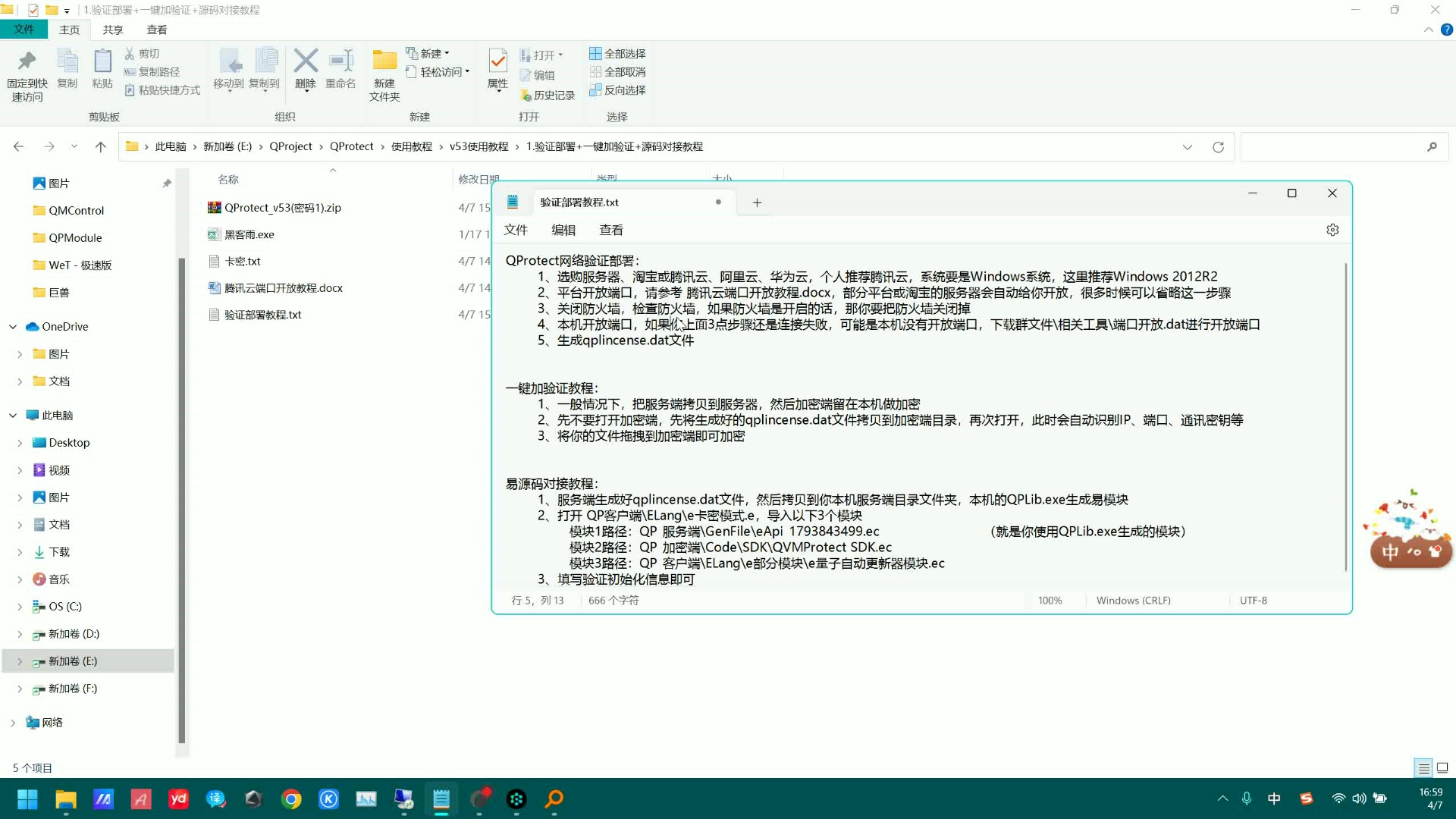Open the Help question mark icon

[1446, 30]
